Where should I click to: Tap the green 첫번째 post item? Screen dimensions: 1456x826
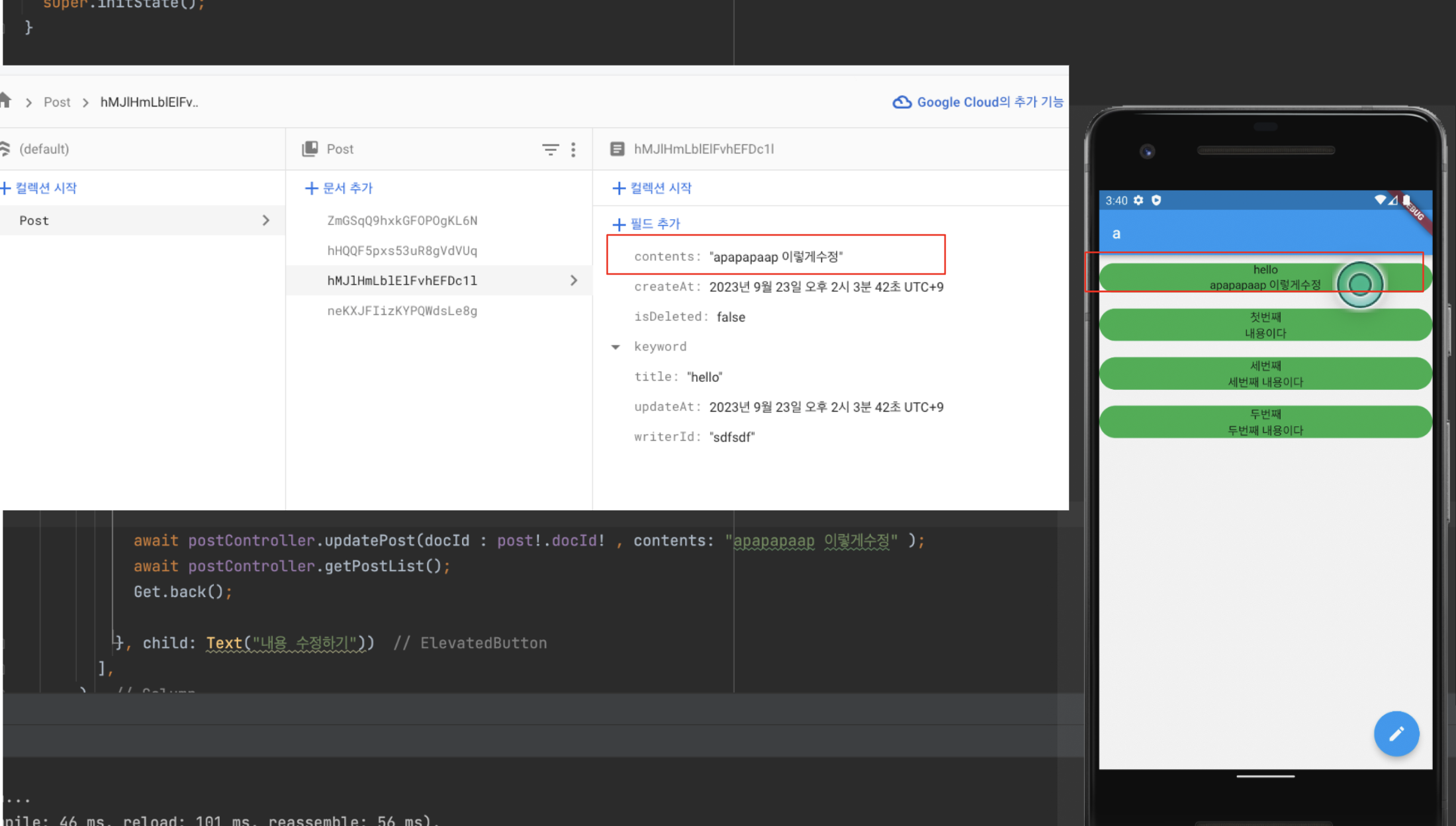coord(1265,325)
